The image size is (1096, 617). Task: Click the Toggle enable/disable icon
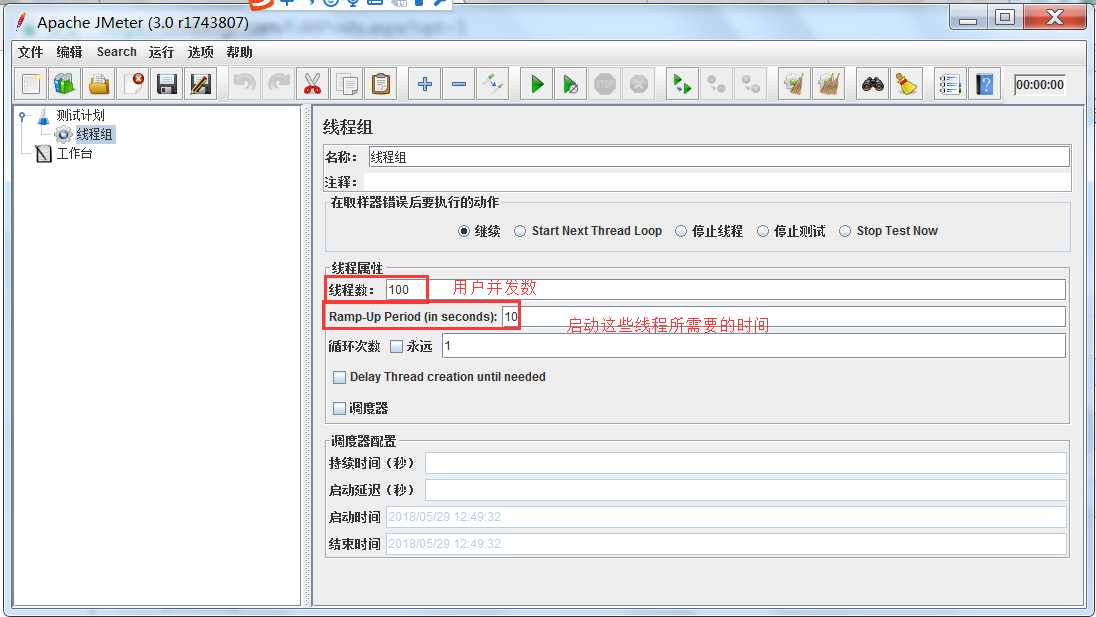[493, 85]
